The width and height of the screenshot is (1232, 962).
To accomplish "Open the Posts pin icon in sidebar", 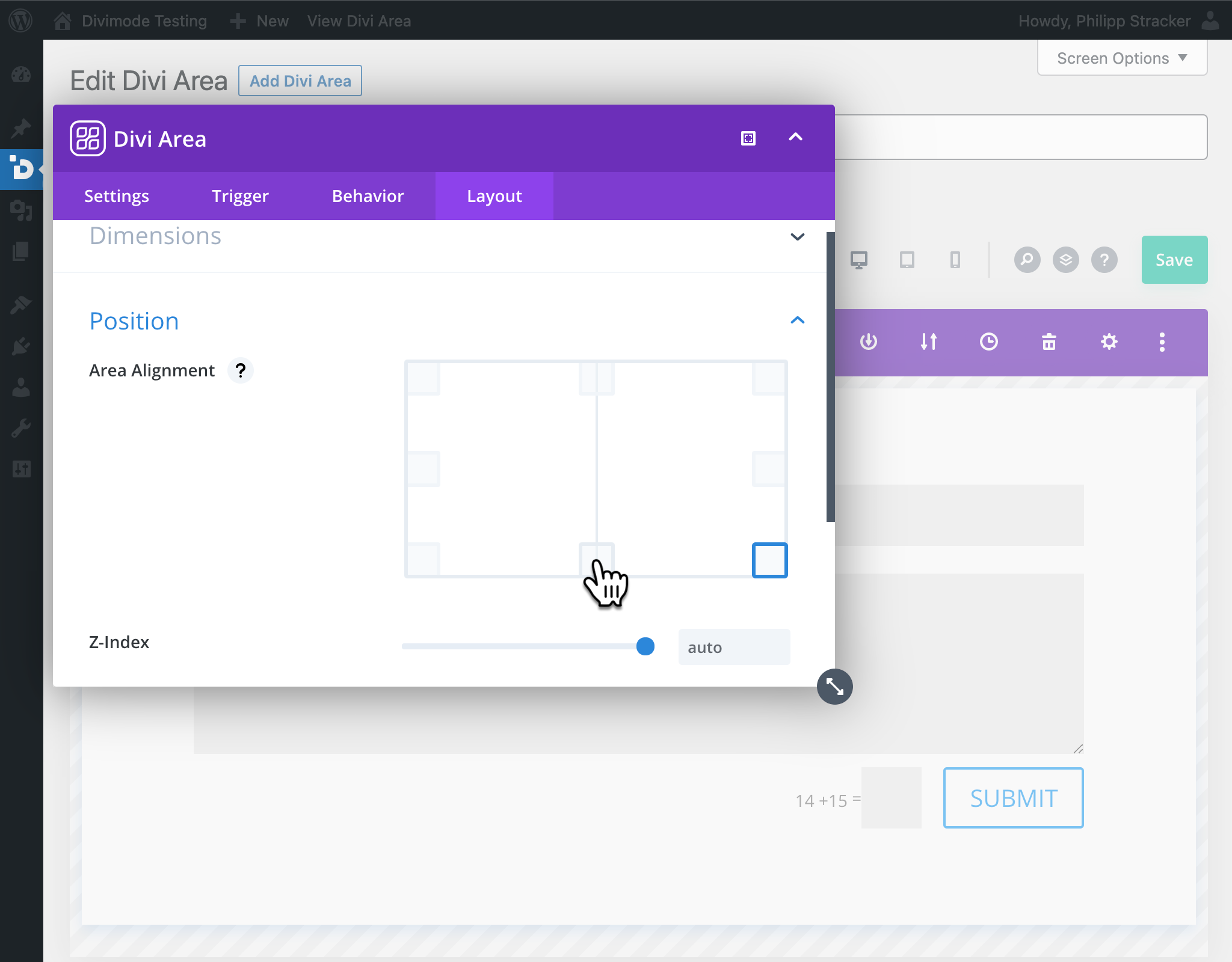I will click(x=21, y=128).
